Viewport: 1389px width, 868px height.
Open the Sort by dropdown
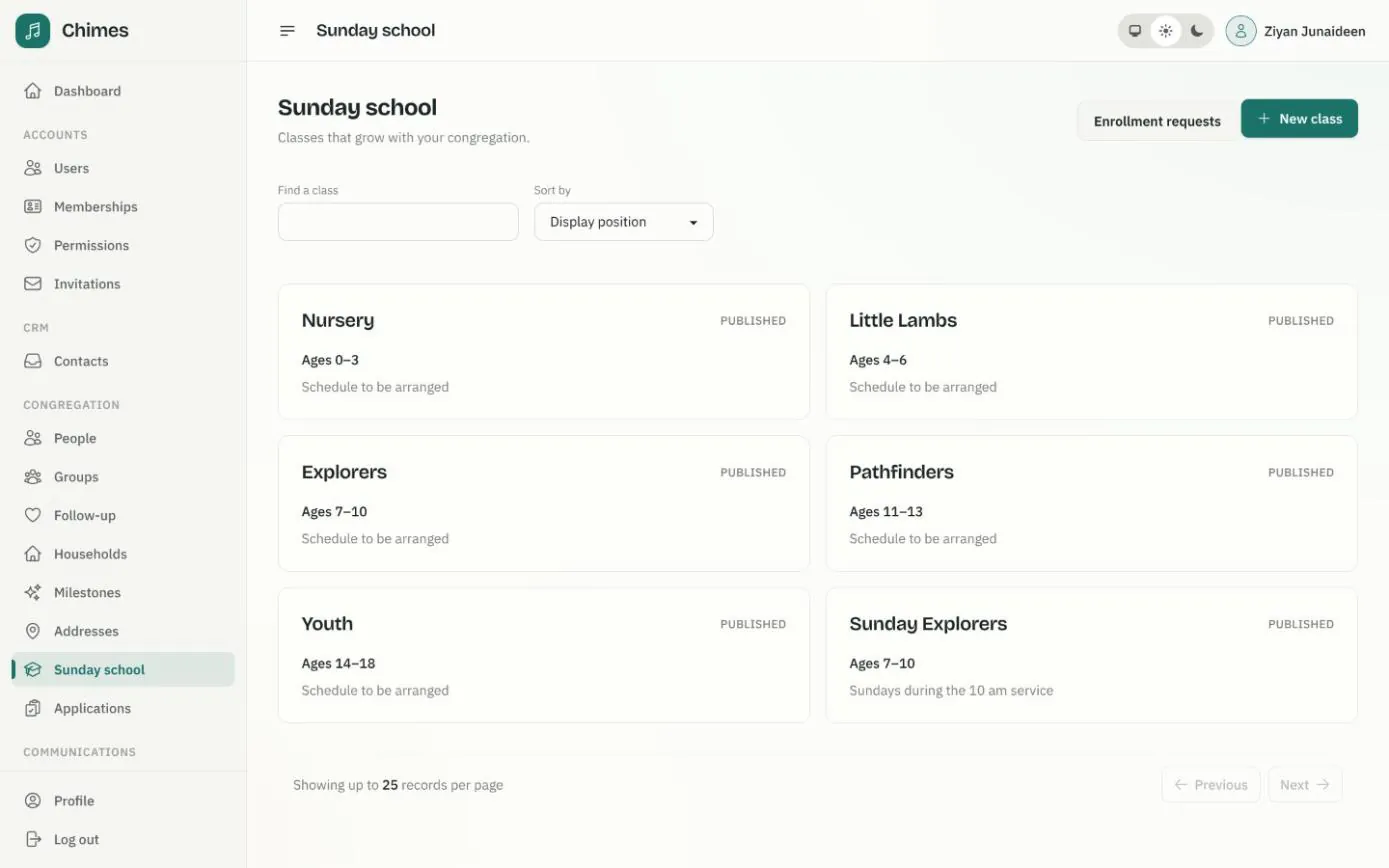(x=624, y=222)
